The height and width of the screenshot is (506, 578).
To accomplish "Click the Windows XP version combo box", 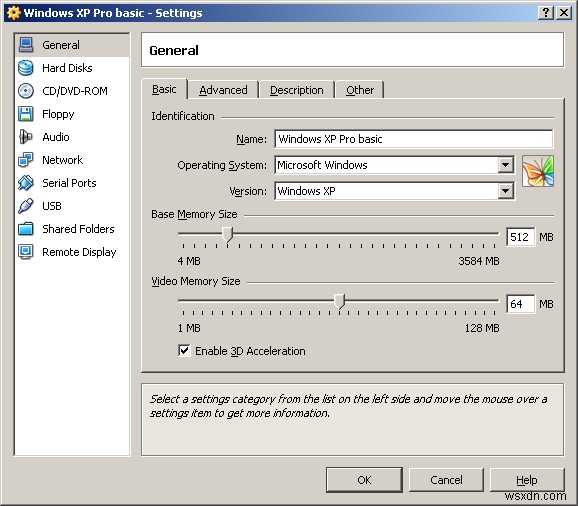I will tap(394, 191).
